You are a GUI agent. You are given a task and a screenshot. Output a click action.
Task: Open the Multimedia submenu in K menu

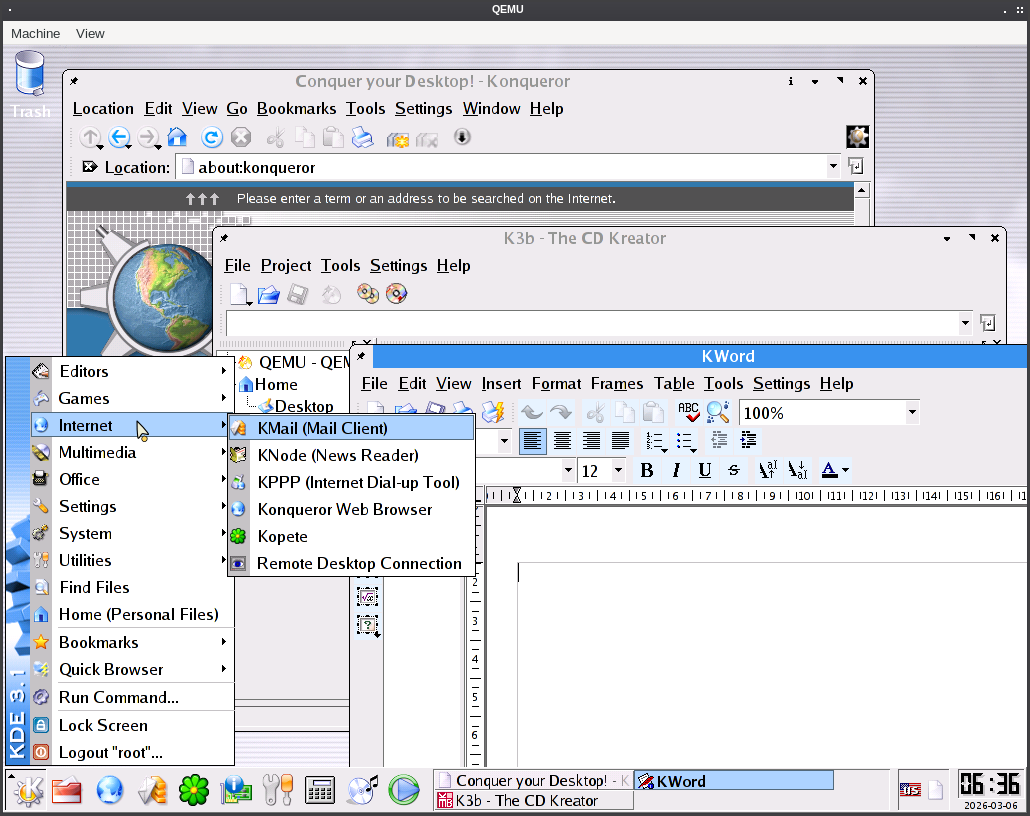(97, 452)
